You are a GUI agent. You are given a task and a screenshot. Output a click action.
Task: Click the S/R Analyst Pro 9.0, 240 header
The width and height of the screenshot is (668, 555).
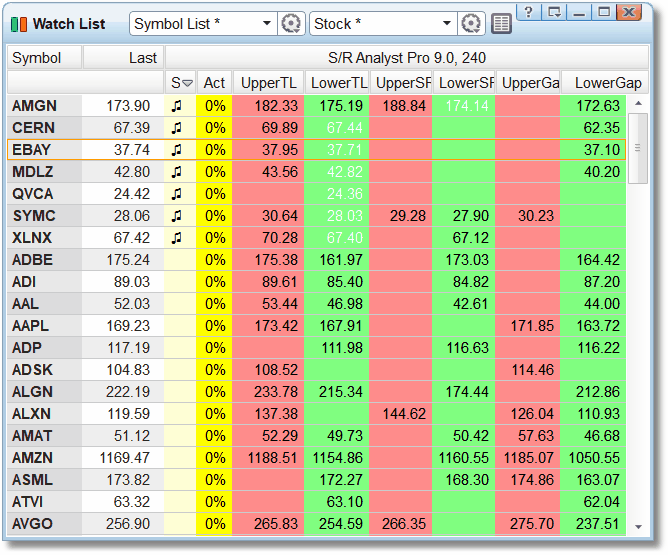tap(407, 58)
